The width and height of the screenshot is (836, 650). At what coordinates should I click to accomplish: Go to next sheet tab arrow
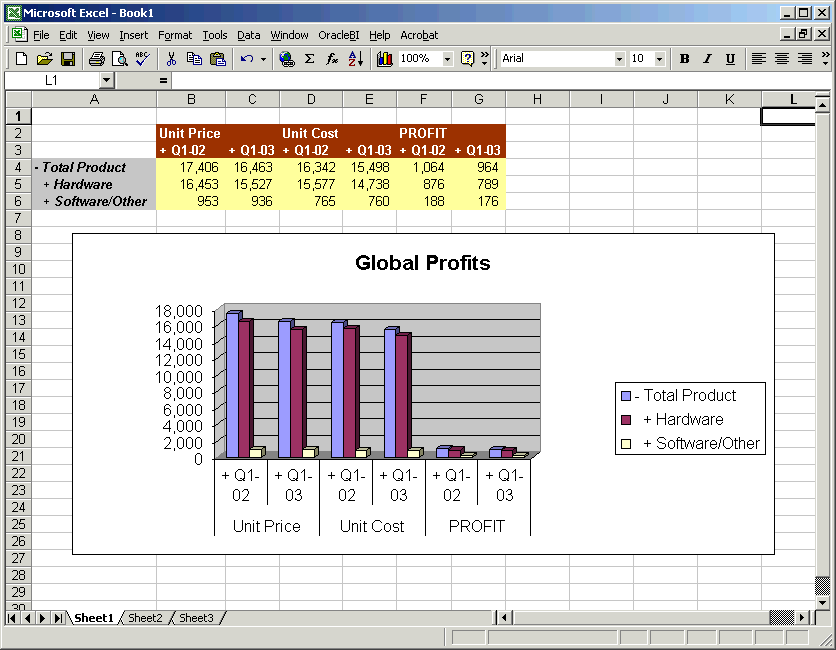(x=42, y=618)
